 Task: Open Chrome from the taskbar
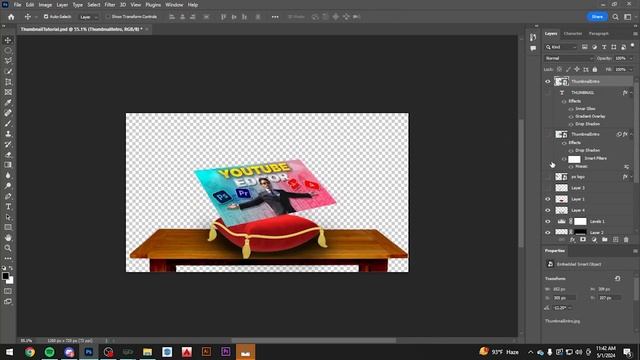coord(30,352)
